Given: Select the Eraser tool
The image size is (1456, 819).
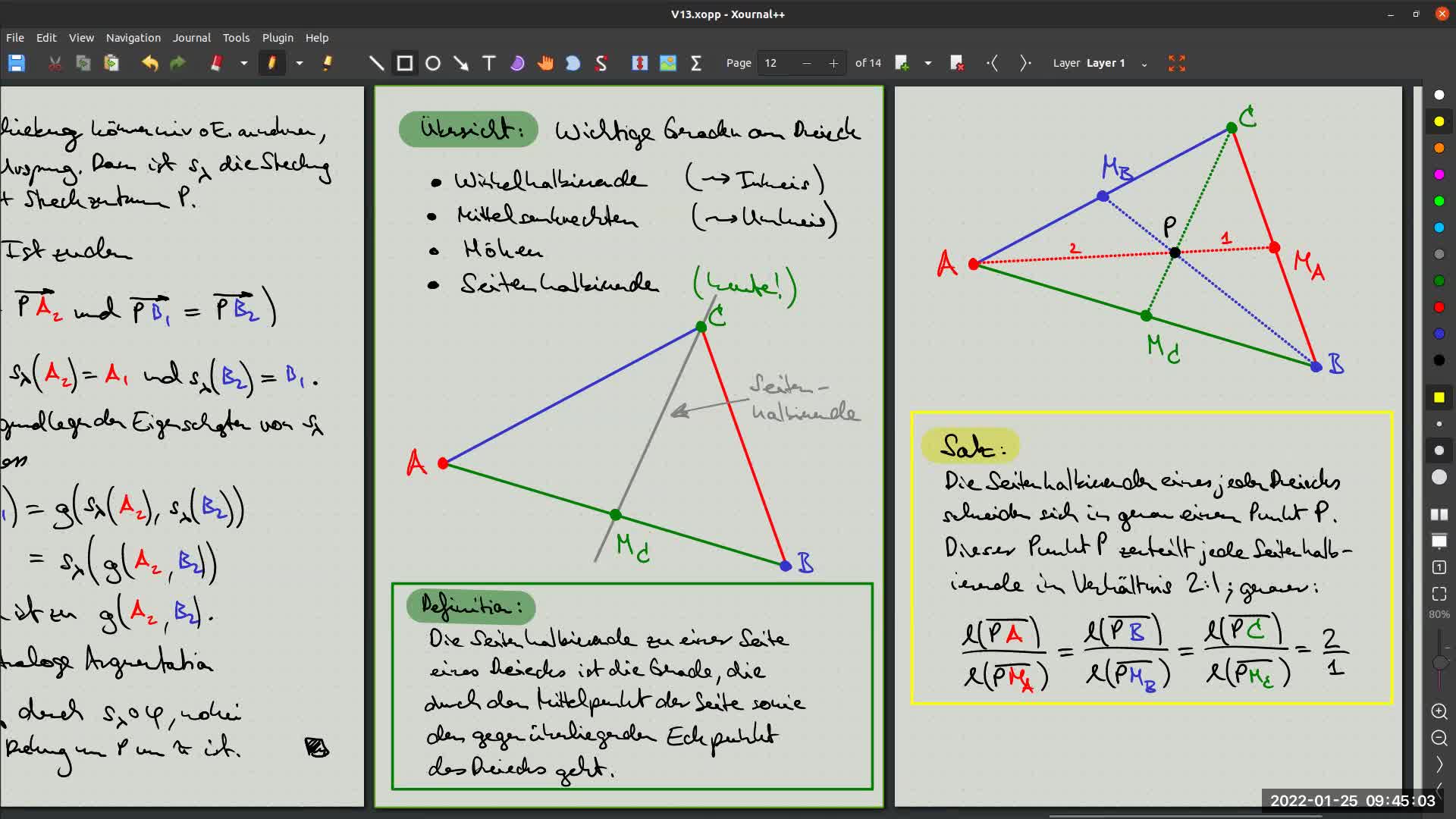Looking at the screenshot, I should click(x=216, y=64).
